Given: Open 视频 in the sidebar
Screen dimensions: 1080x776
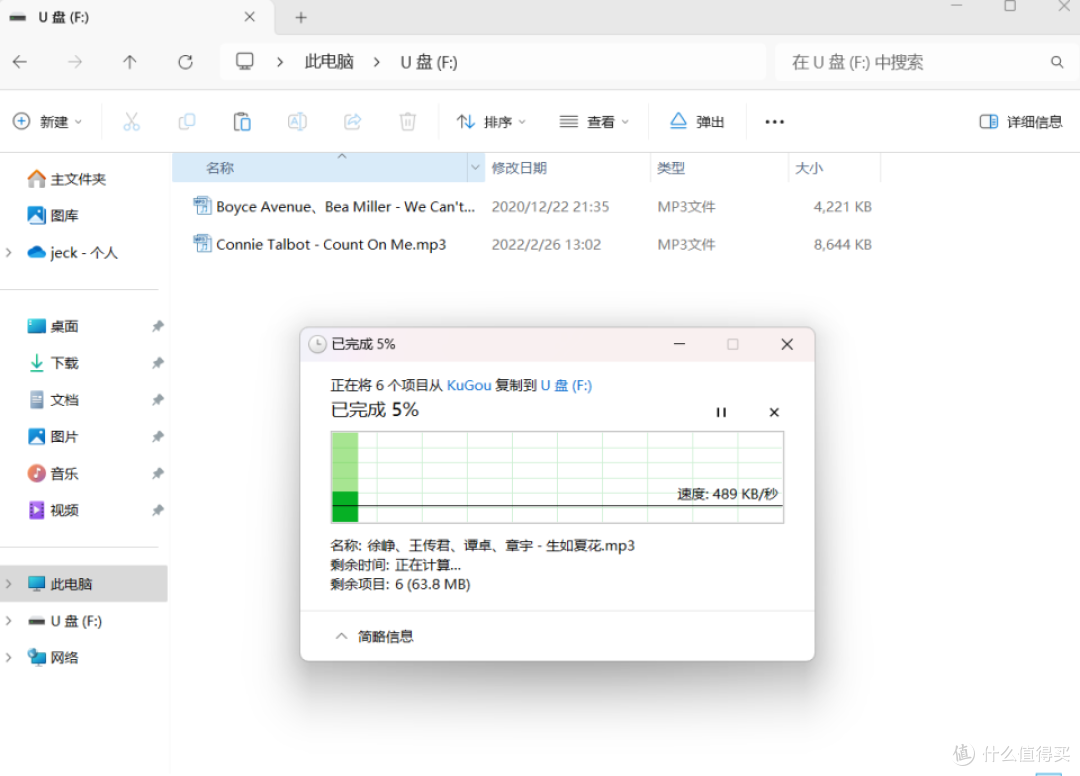Looking at the screenshot, I should point(53,510).
